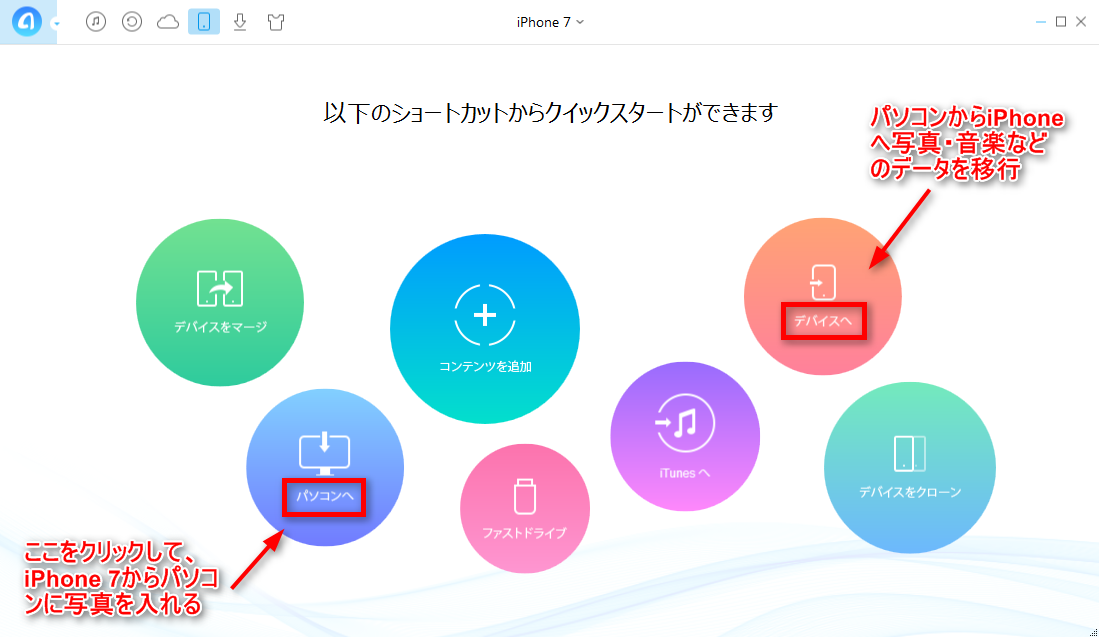Click the デバイスへ circle

[823, 296]
